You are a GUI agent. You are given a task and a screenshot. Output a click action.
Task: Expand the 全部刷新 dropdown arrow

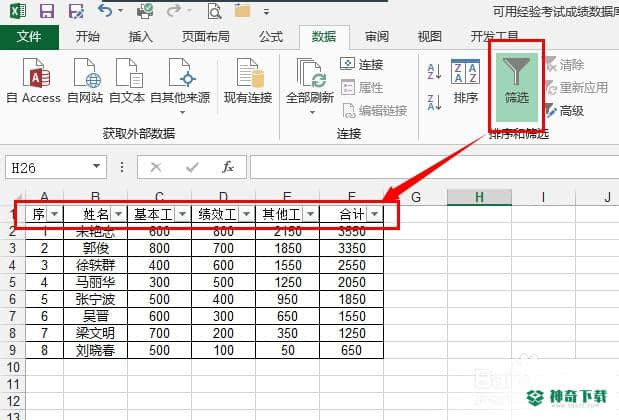coord(312,112)
